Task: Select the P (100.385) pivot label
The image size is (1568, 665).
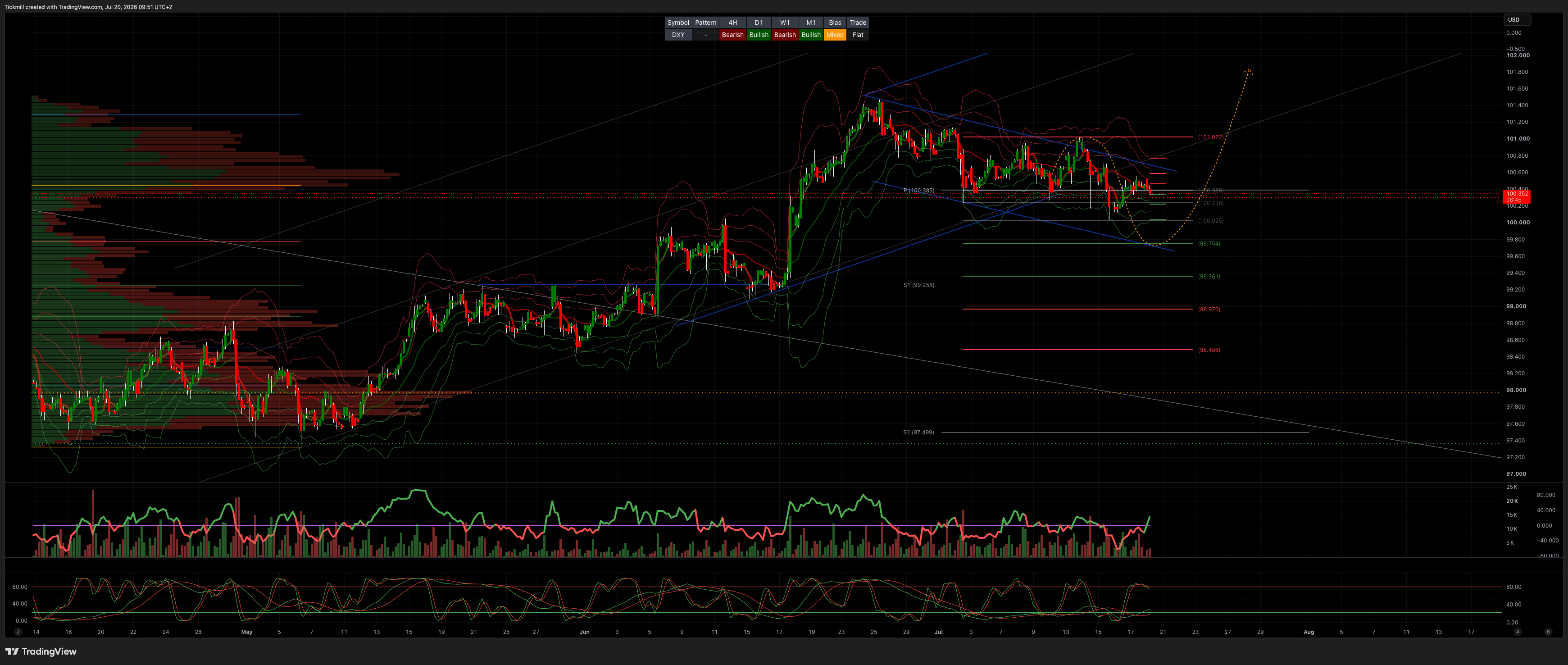Action: tap(918, 191)
